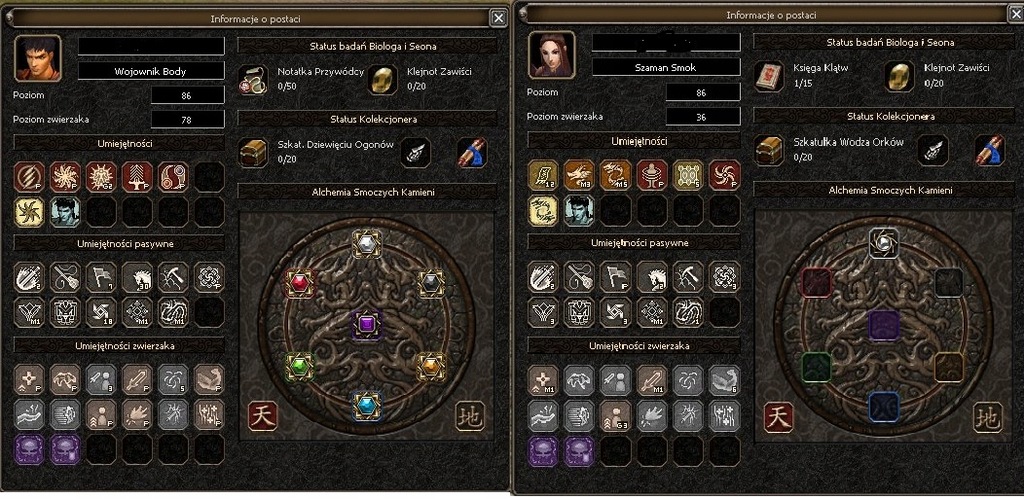Click Szkat. Dziewięciu Ogonów chest icon
The image size is (1024, 499).
pyautogui.click(x=253, y=153)
